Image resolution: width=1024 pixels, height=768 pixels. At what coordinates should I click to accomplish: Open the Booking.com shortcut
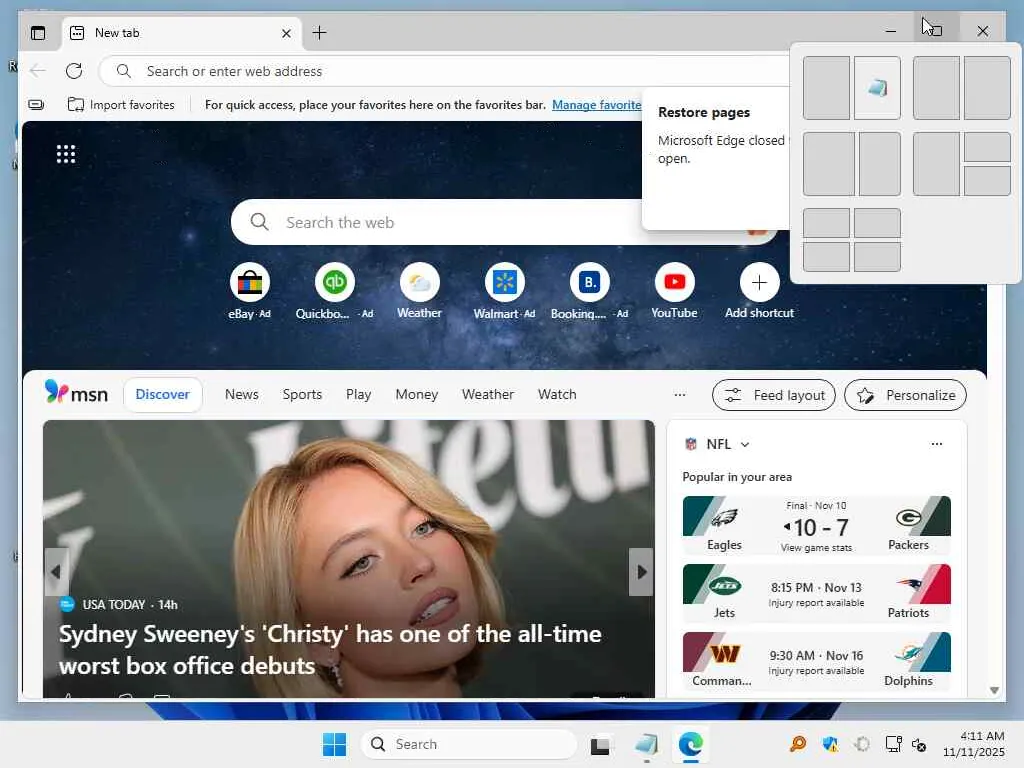click(x=589, y=291)
